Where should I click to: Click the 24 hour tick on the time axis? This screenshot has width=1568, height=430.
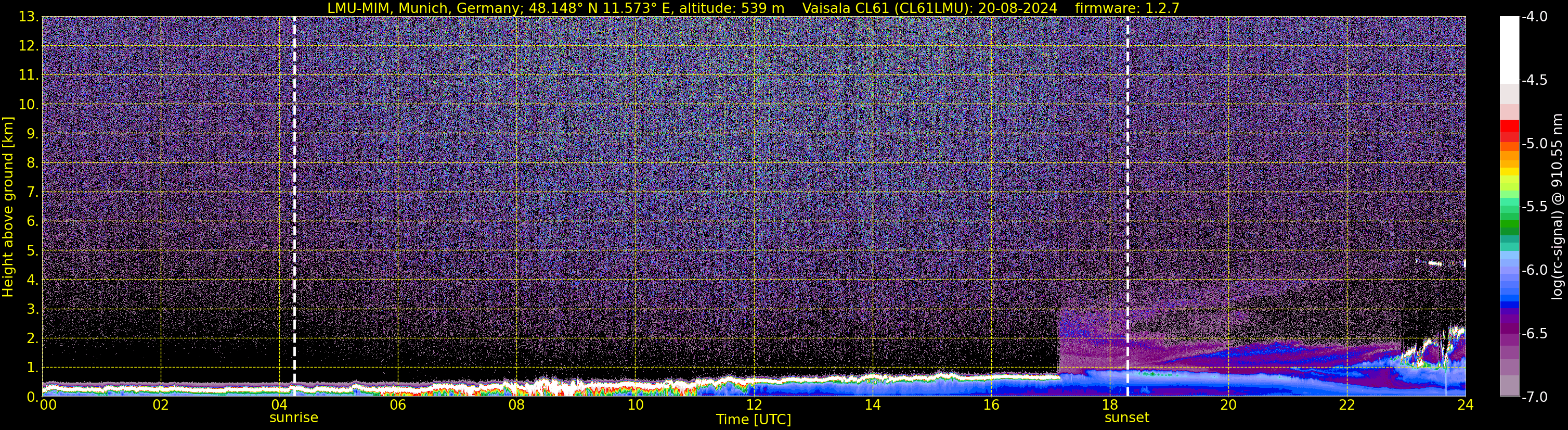pos(1465,406)
